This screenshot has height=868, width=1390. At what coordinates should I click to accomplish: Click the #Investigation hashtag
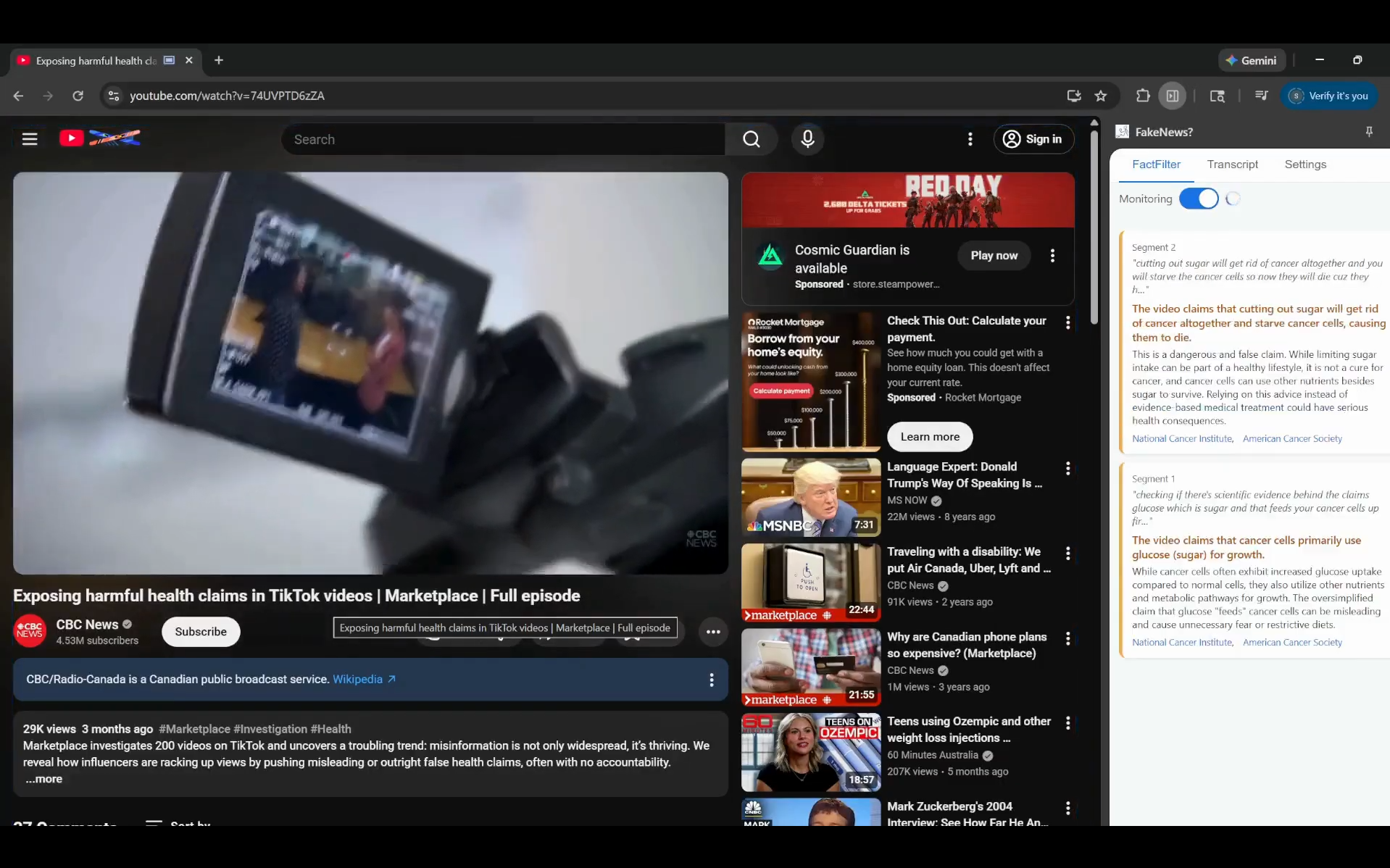coord(270,729)
